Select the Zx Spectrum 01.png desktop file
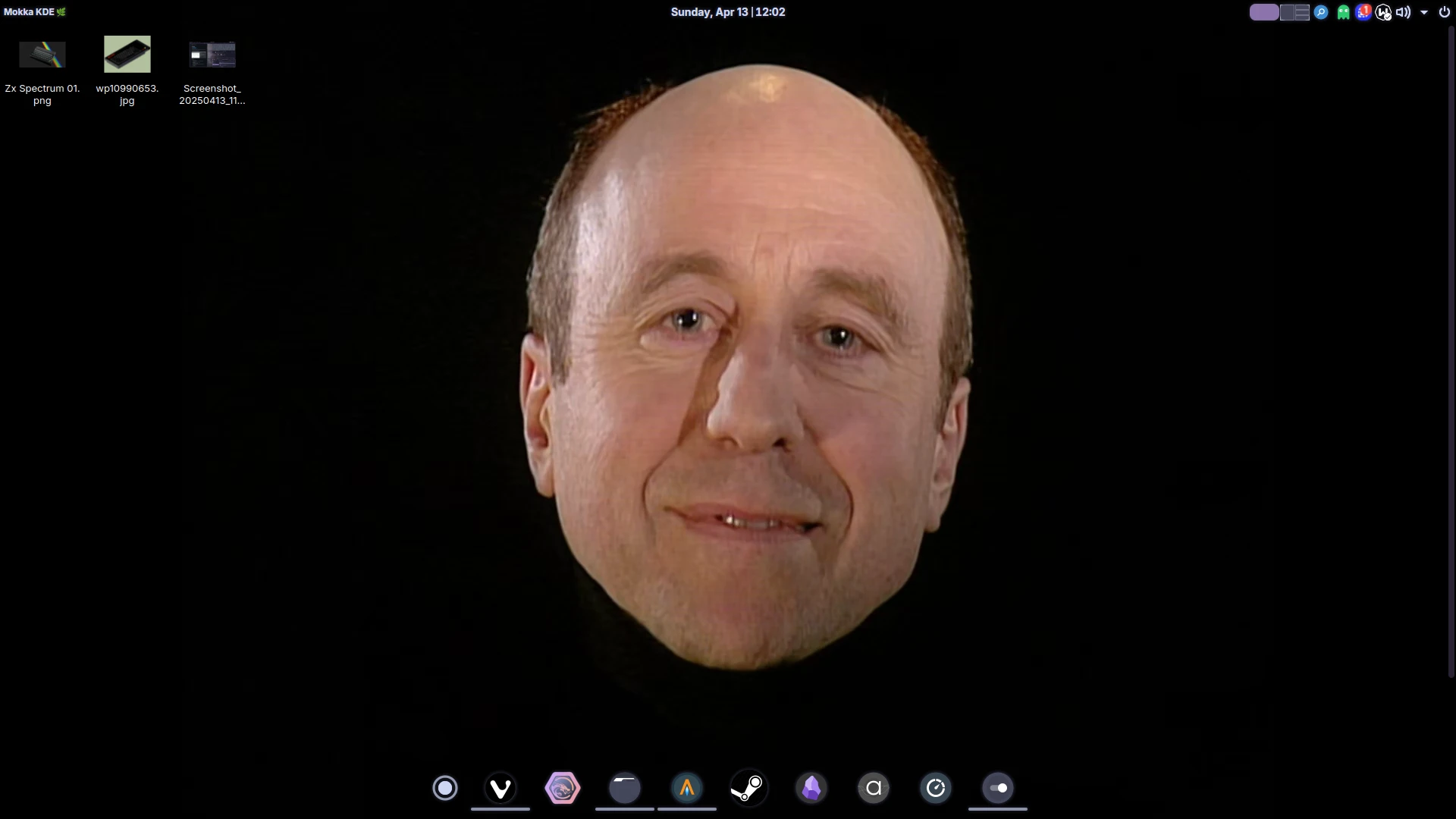The width and height of the screenshot is (1456, 819). pos(42,71)
